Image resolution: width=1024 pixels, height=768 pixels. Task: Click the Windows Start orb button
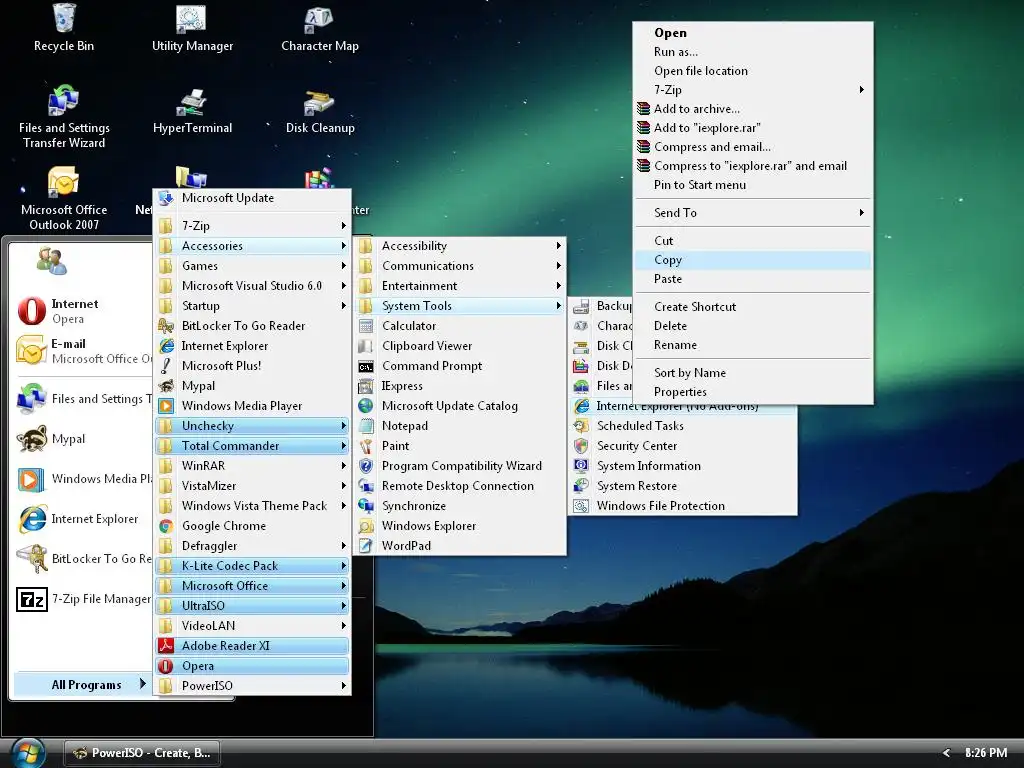coord(27,753)
